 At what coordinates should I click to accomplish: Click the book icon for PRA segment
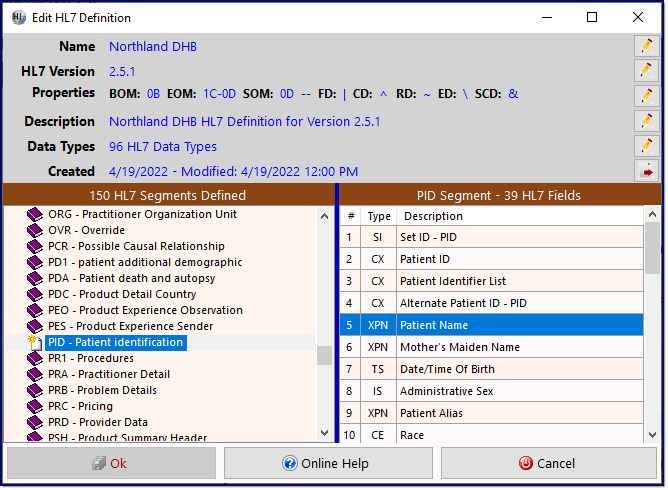(35, 375)
